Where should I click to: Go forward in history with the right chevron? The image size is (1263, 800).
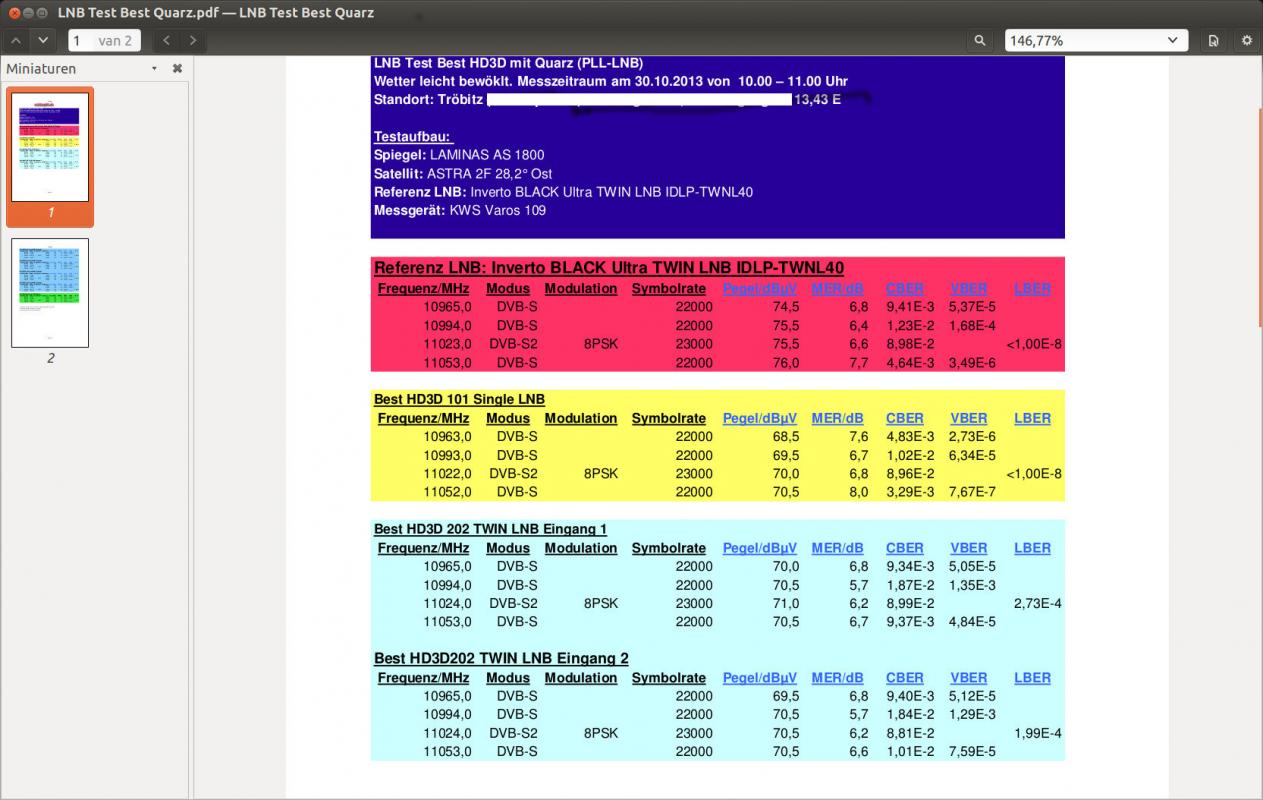[192, 41]
